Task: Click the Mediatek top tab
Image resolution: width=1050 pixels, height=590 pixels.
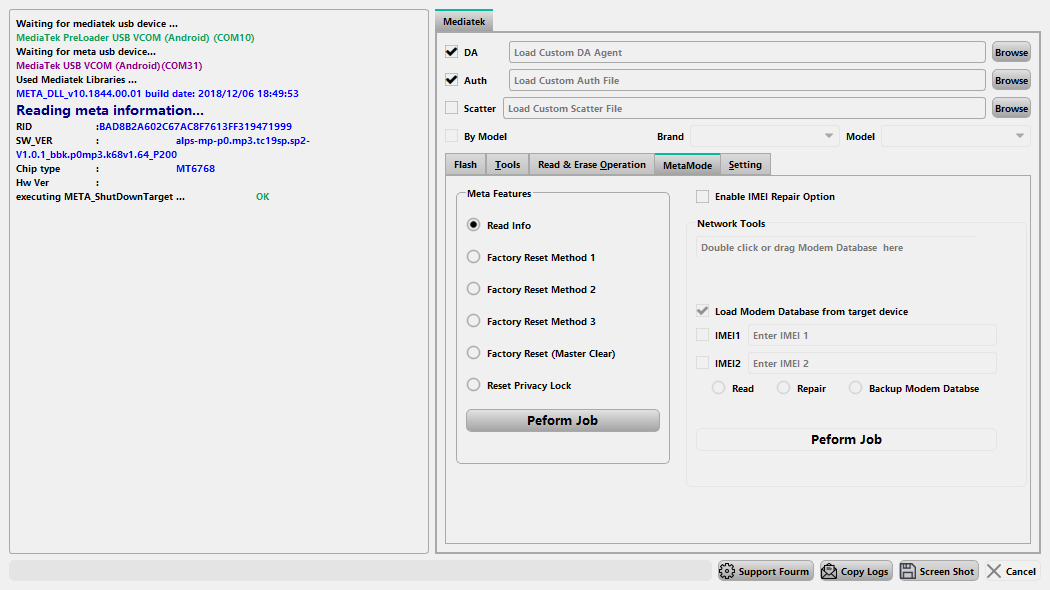Action: point(464,21)
